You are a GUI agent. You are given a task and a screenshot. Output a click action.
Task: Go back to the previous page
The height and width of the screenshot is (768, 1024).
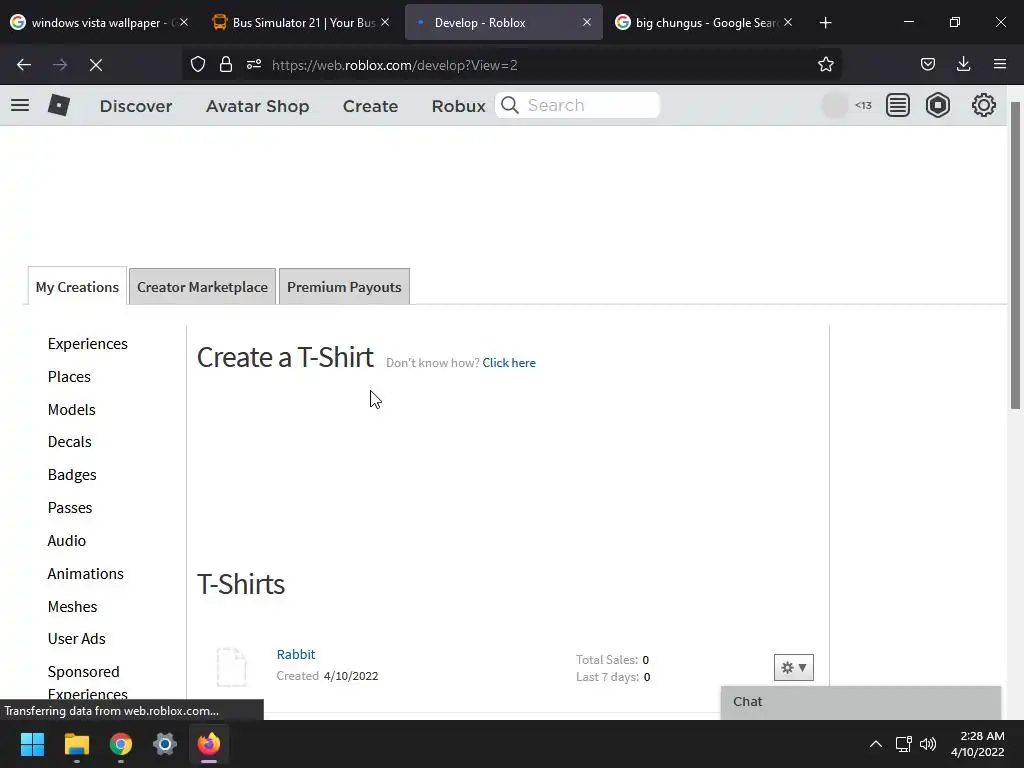24,65
